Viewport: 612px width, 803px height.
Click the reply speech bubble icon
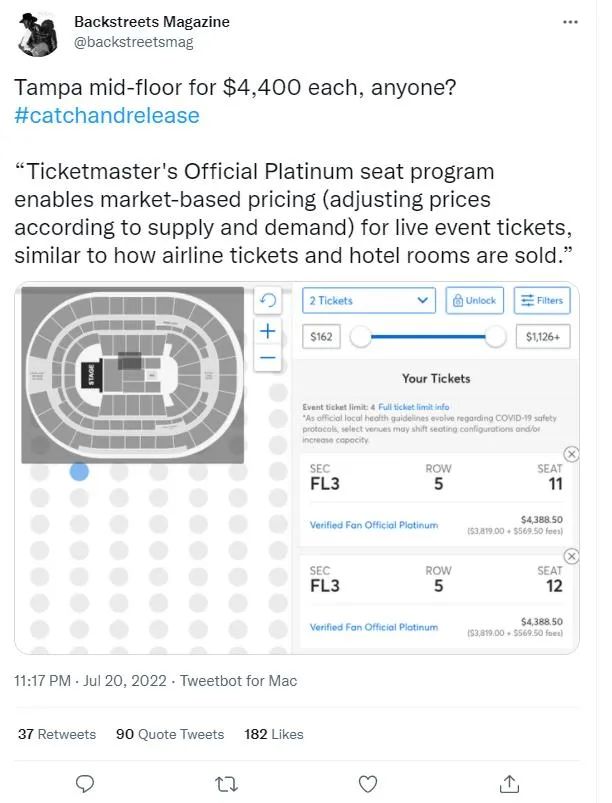pos(86,783)
